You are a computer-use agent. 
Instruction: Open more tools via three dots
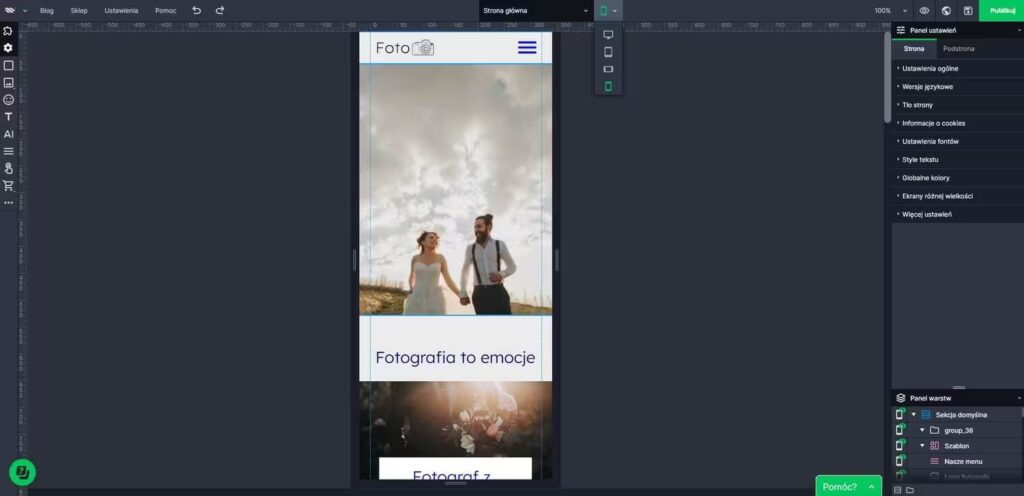[8, 202]
